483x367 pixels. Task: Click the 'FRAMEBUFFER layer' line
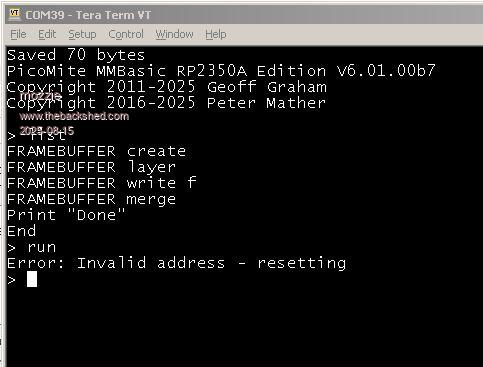point(91,167)
